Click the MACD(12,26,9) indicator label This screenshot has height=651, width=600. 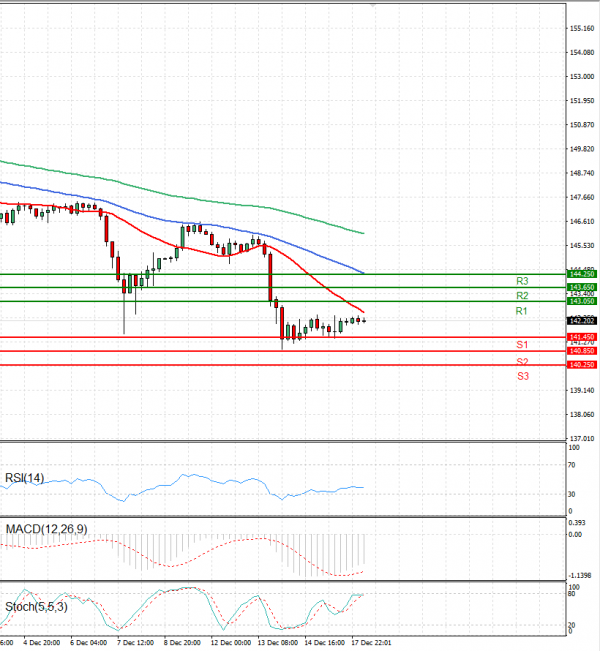pyautogui.click(x=47, y=529)
